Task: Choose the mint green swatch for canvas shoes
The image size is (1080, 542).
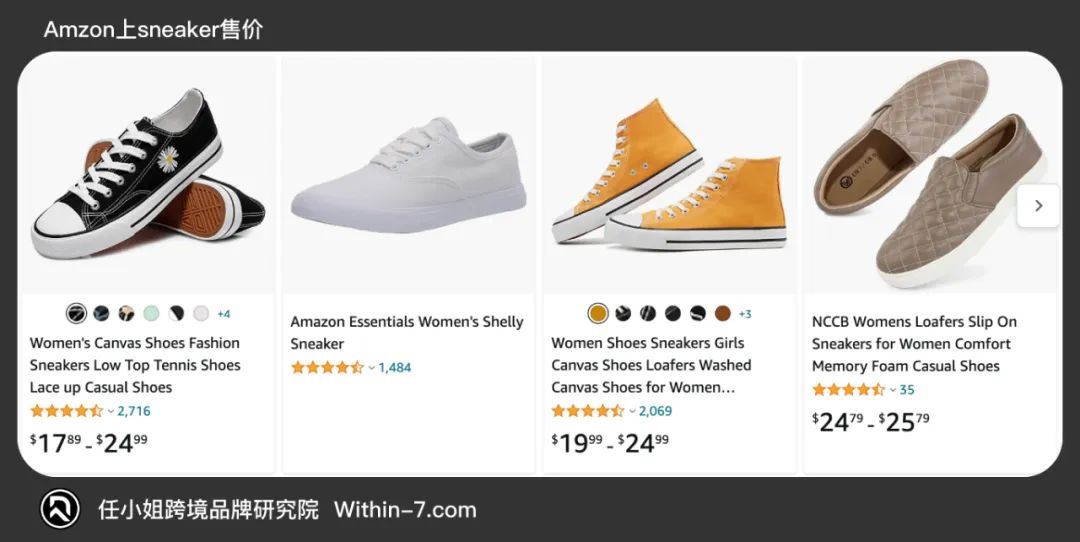Action: tap(151, 314)
